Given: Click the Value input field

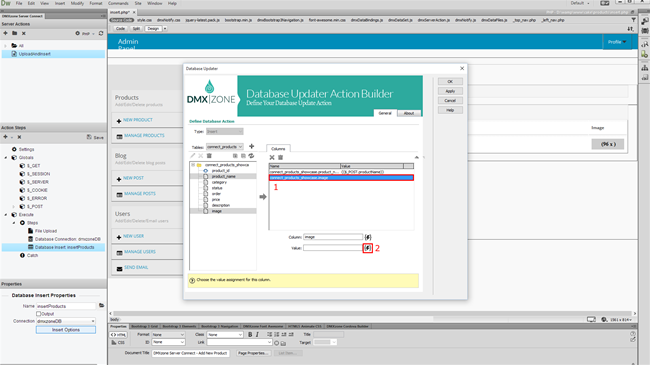Looking at the screenshot, I should (333, 248).
